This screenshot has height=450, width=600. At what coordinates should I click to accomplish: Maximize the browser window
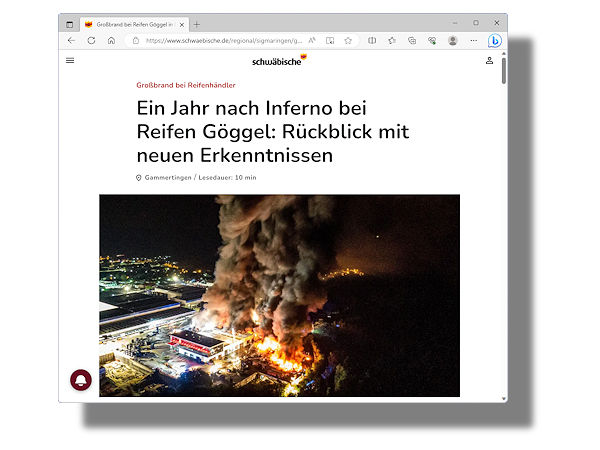coord(476,23)
